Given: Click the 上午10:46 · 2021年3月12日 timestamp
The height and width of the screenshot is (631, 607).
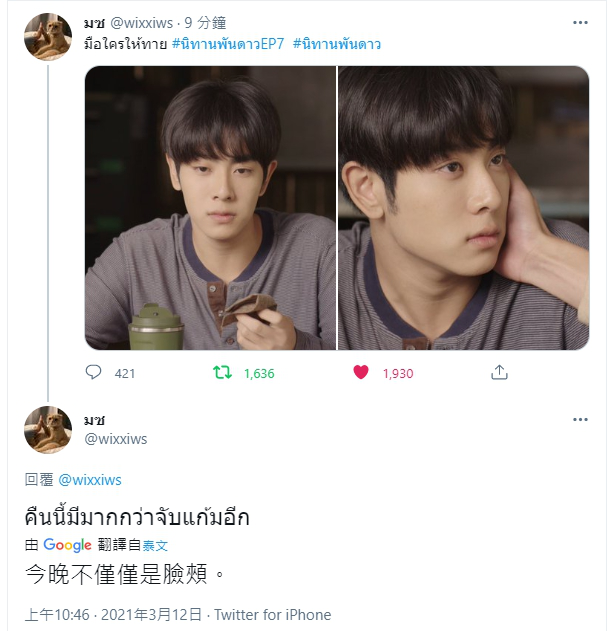Looking at the screenshot, I should 113,615.
